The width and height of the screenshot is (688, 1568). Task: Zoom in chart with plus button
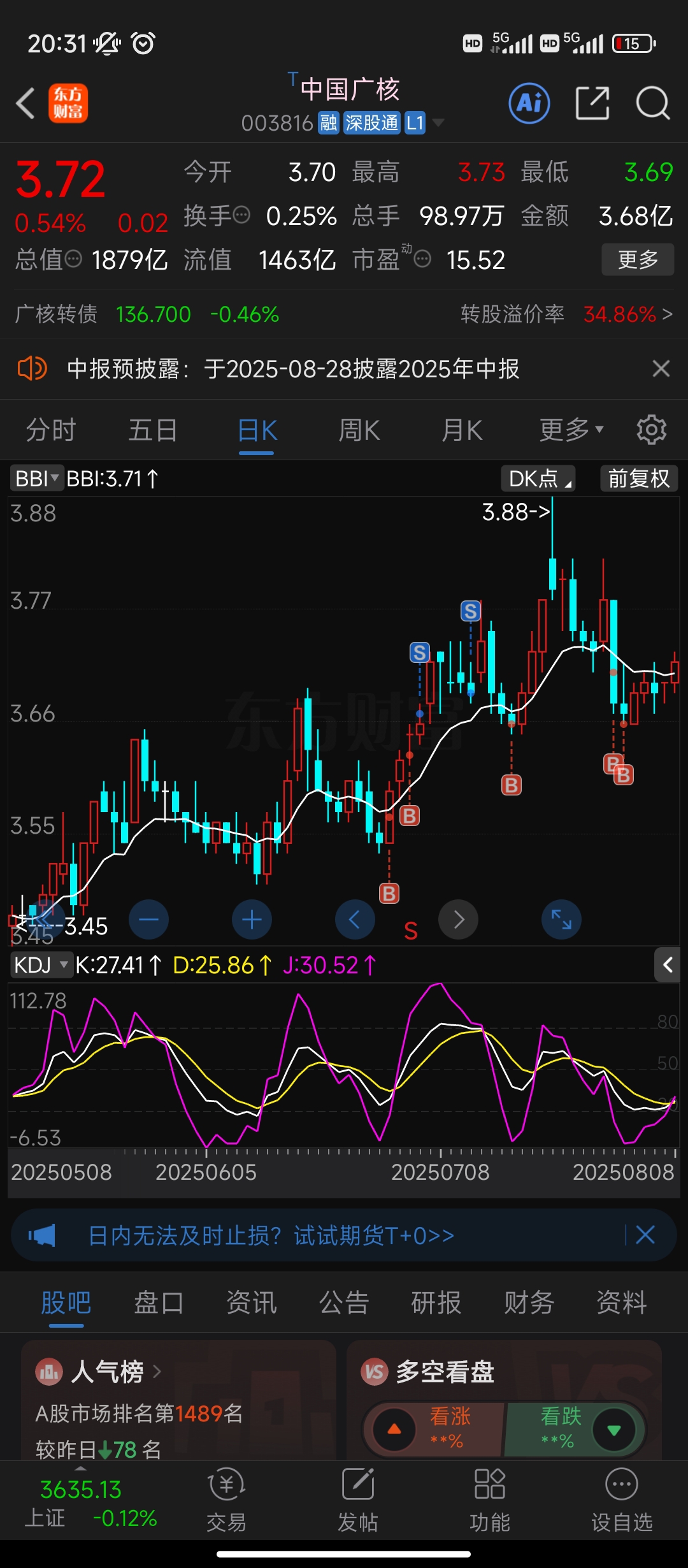252,919
